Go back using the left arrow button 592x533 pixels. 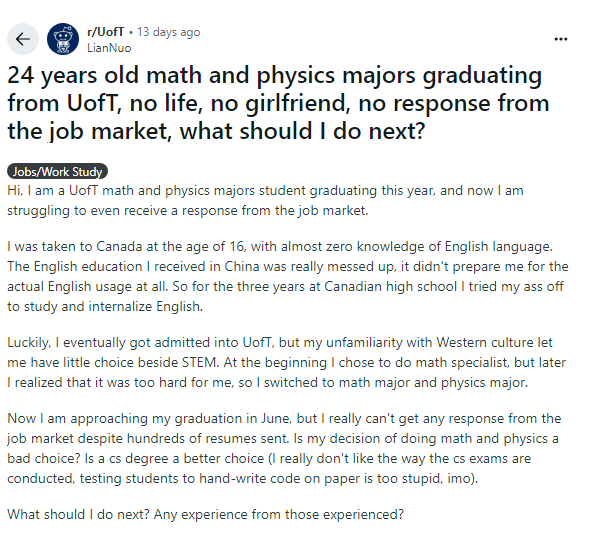tap(23, 39)
